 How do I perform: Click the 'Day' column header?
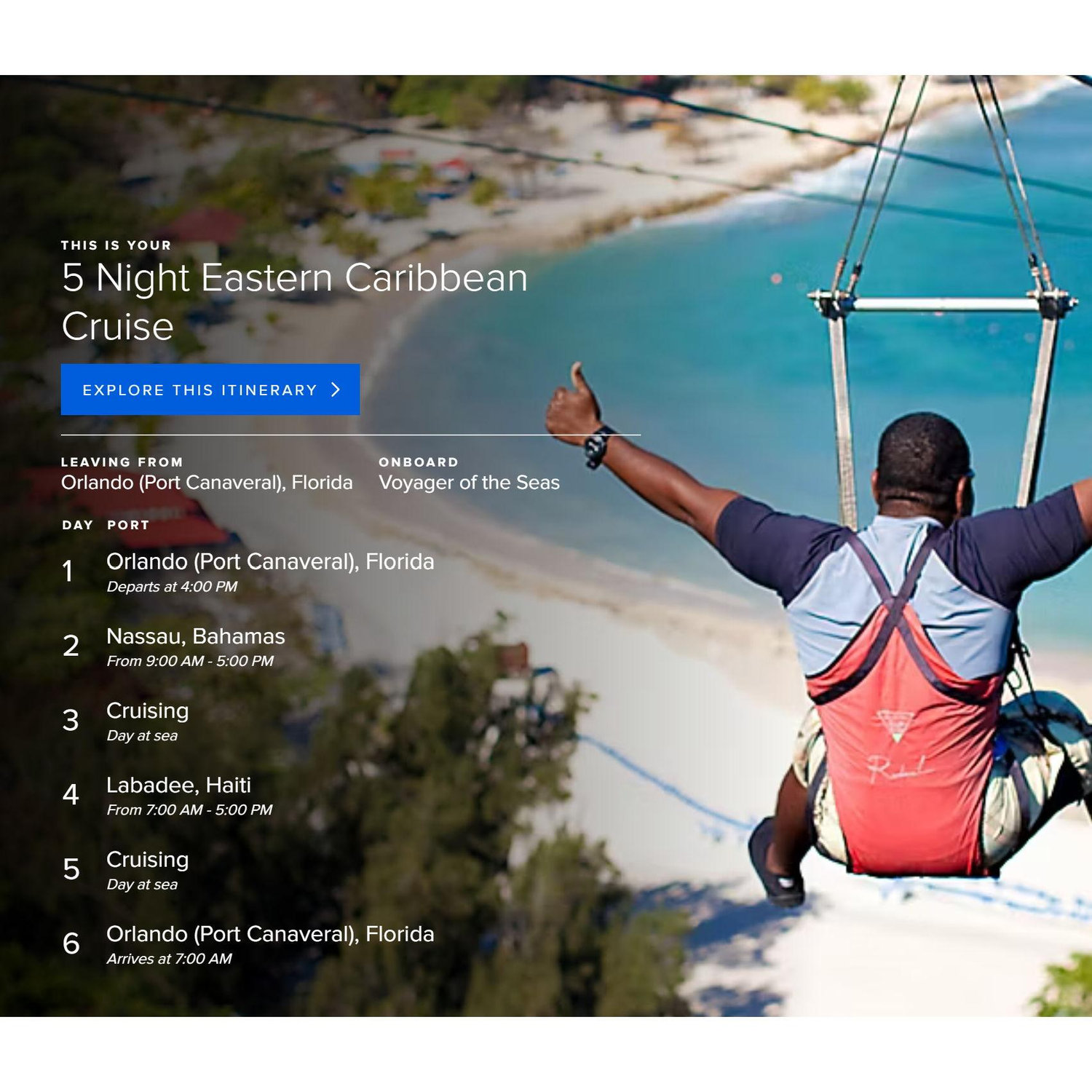78,525
